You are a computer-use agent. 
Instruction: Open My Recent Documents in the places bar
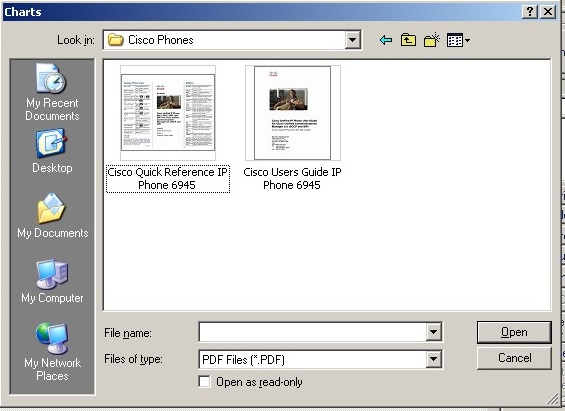tap(52, 92)
